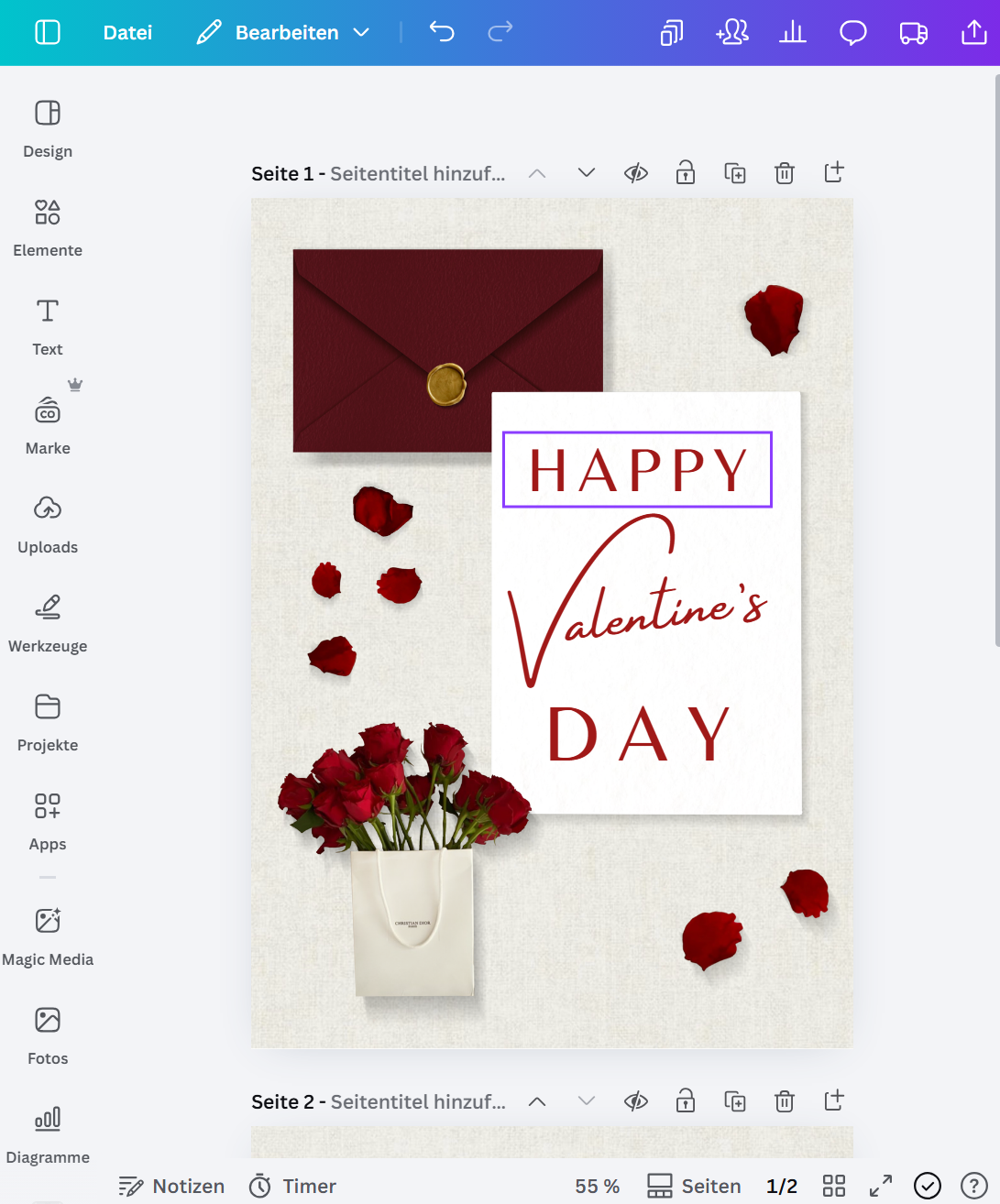1000x1204 pixels.
Task: Move Seite 2 up with chevron
Action: click(537, 1100)
